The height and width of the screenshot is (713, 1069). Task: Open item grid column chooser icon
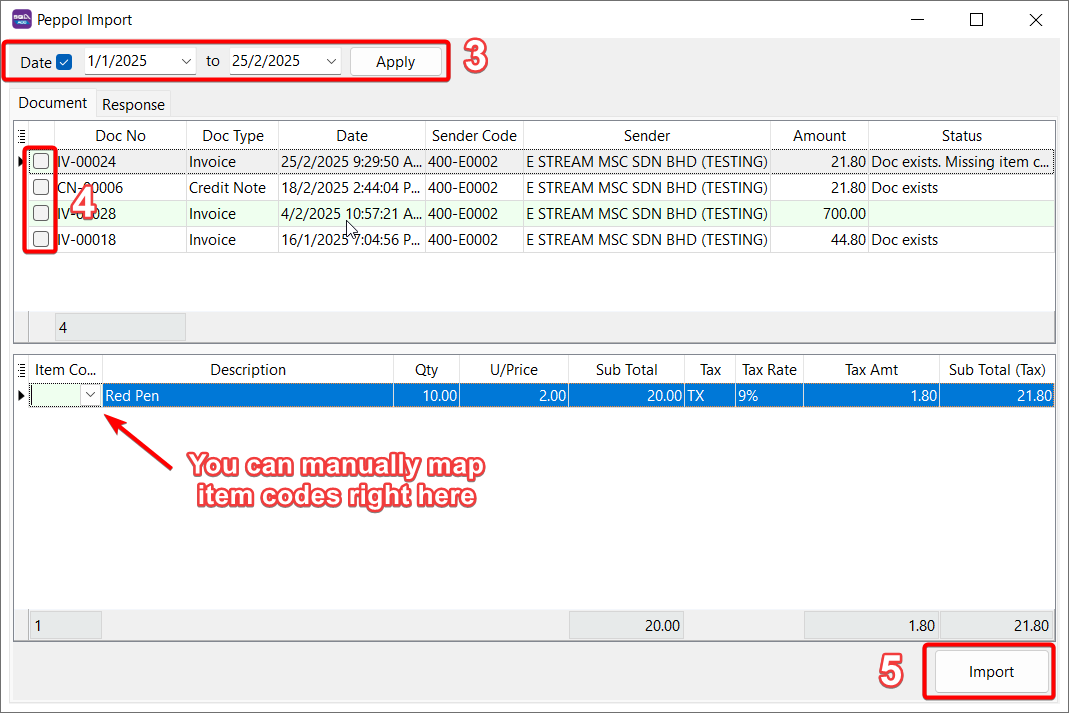(22, 370)
